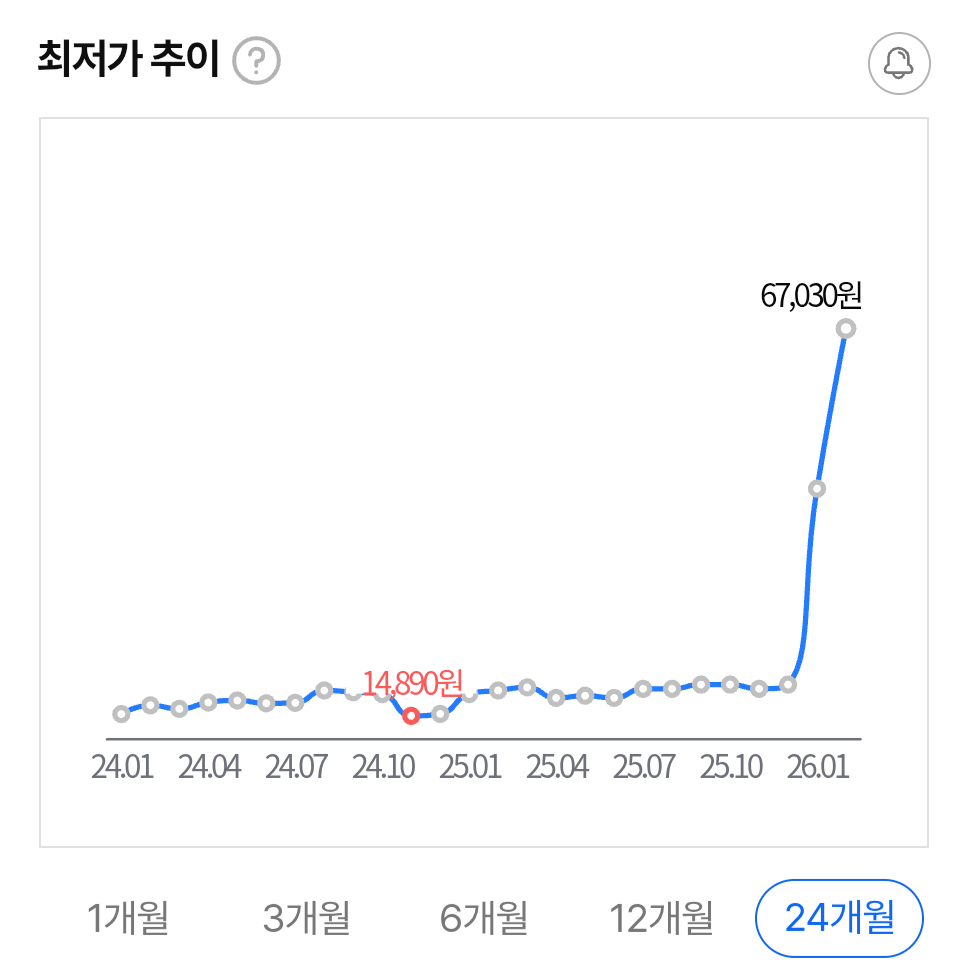Click the 67,030원 peak data point
This screenshot has height=968, width=968.
pos(846,330)
